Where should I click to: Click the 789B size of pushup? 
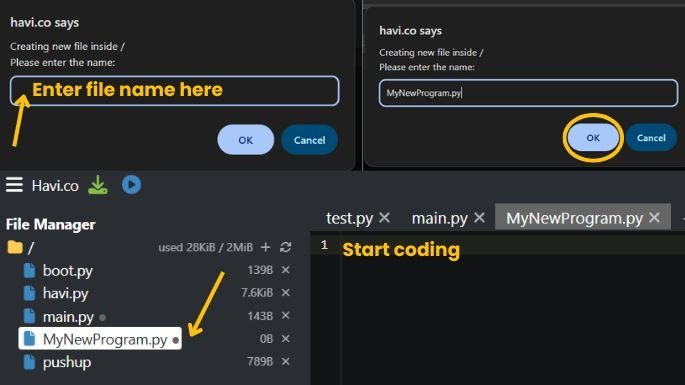(x=260, y=361)
